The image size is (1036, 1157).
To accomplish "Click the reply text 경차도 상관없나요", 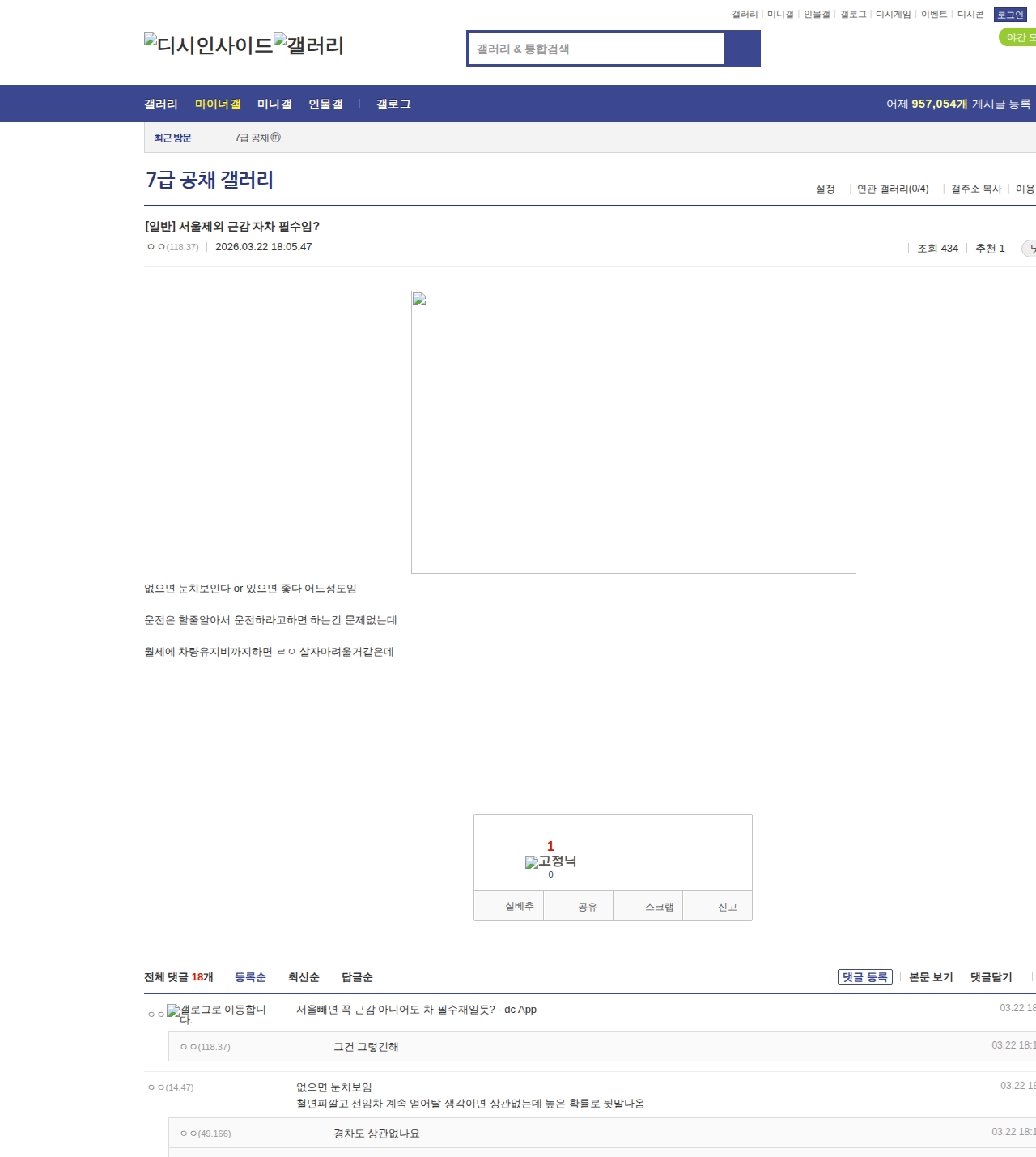I will click(376, 1134).
